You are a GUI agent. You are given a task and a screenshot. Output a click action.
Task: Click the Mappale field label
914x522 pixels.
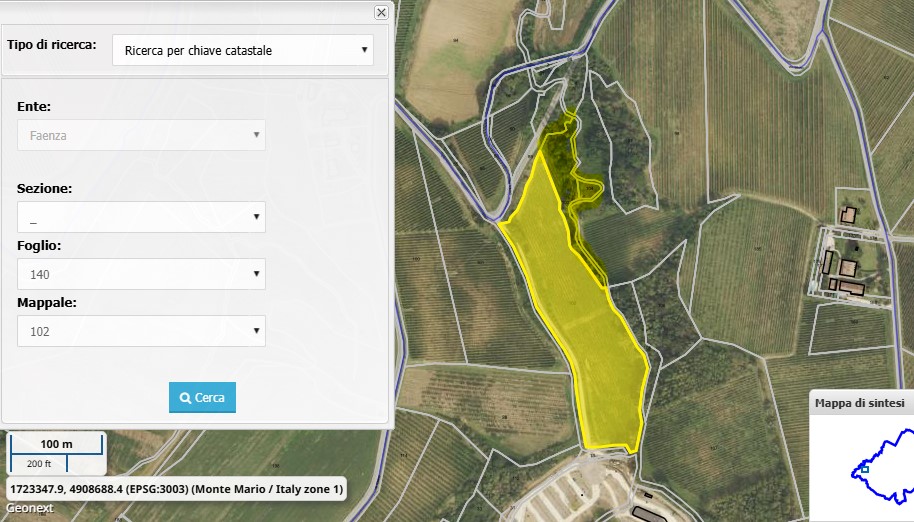point(46,302)
